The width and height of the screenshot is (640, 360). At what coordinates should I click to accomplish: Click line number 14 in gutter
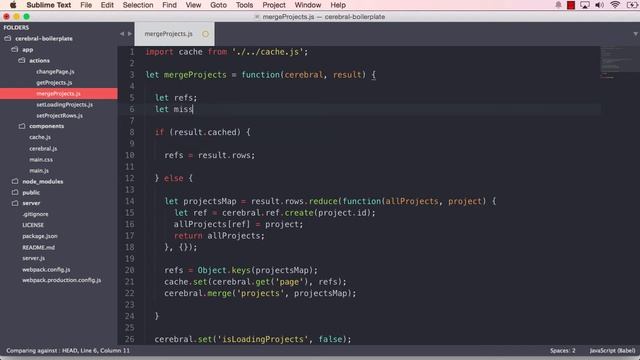click(x=129, y=201)
